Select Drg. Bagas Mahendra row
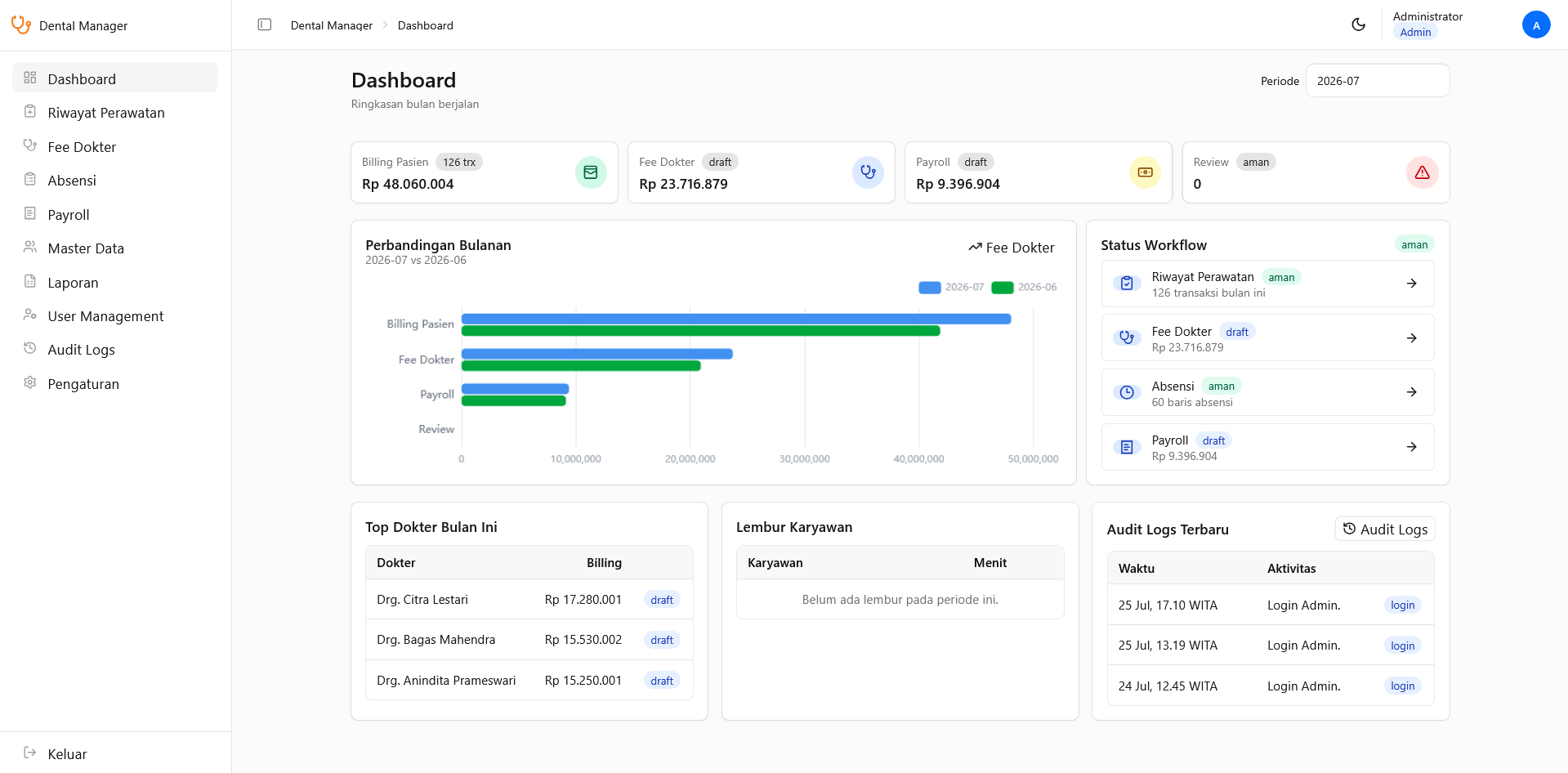Screen dimensions: 1568x773 click(529, 640)
